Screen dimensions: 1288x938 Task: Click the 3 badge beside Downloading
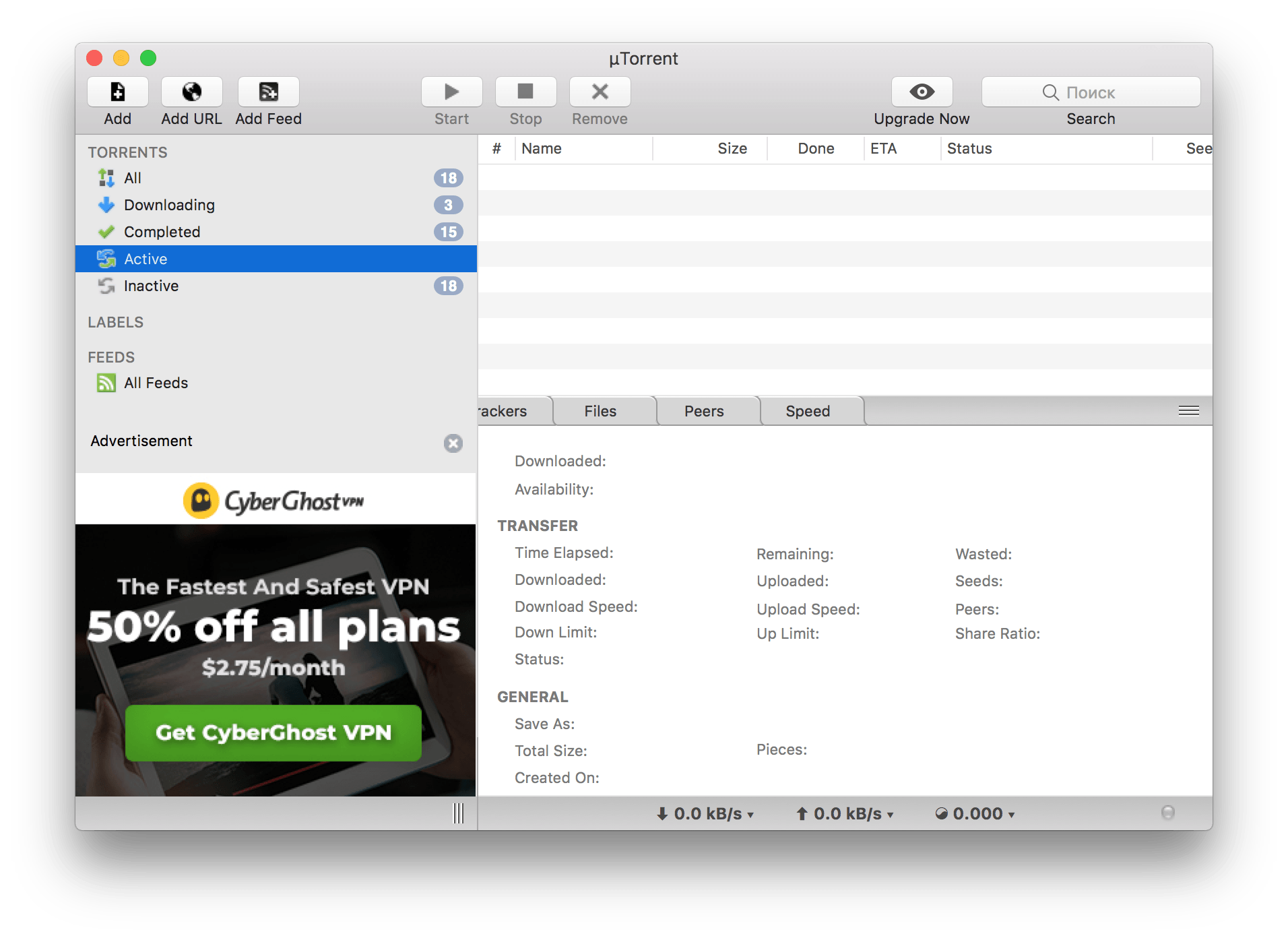coord(449,205)
